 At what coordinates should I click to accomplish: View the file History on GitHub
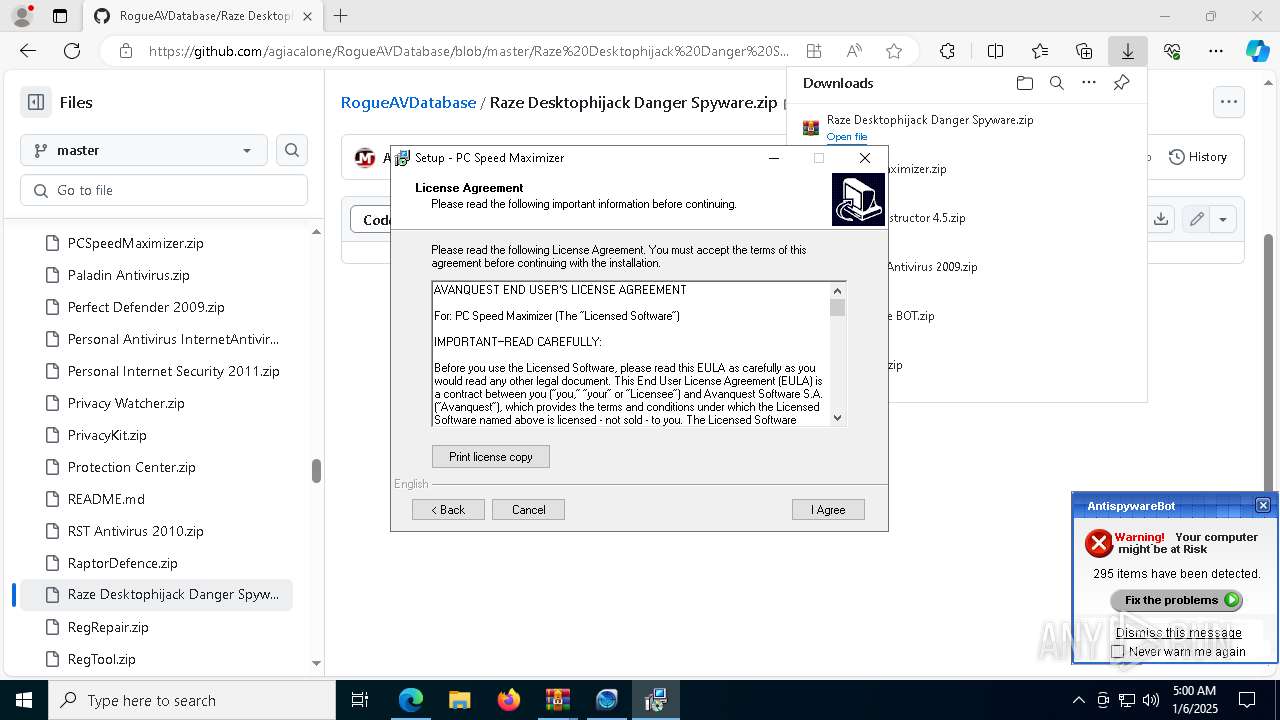point(1198,157)
